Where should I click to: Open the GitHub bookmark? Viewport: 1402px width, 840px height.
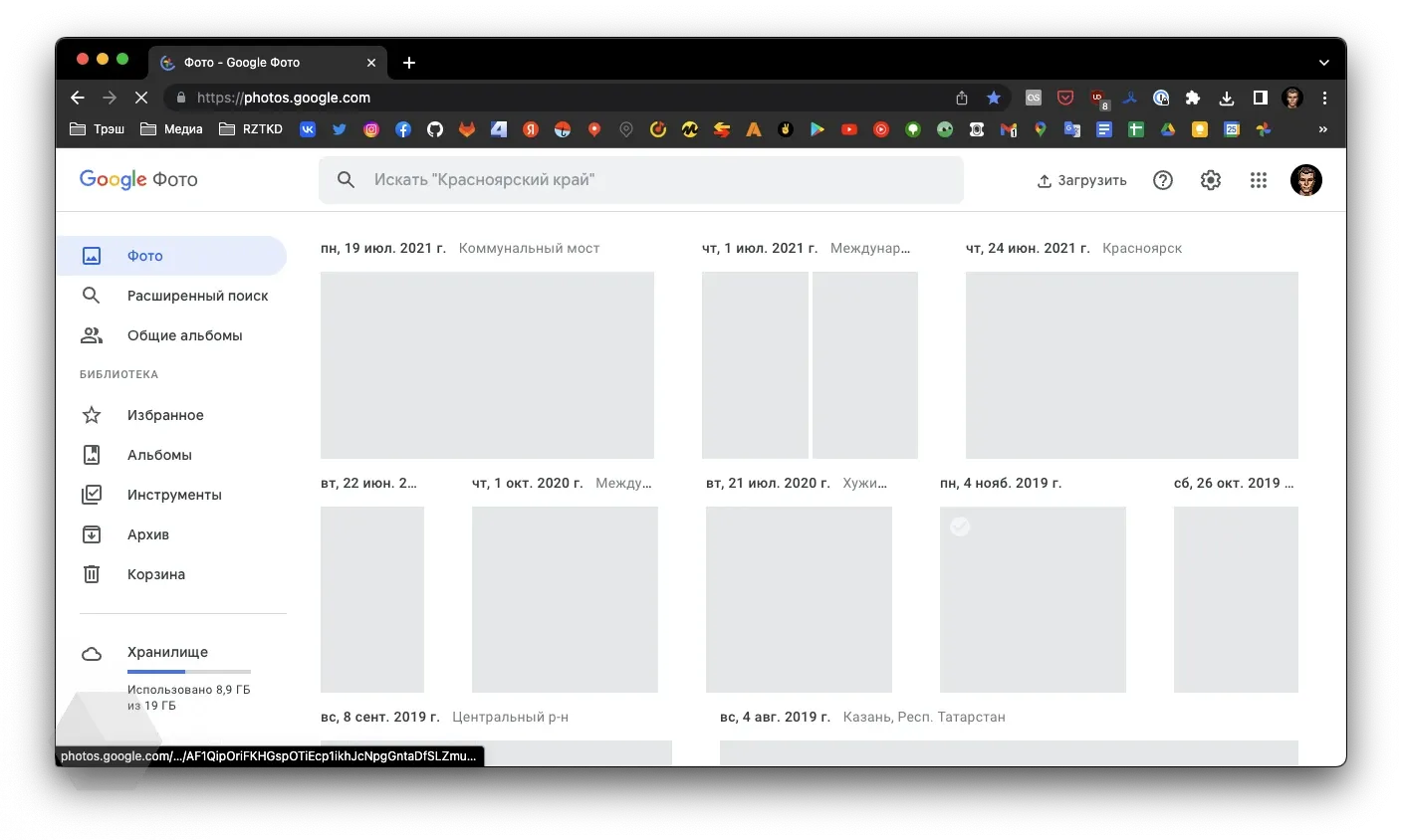[435, 129]
